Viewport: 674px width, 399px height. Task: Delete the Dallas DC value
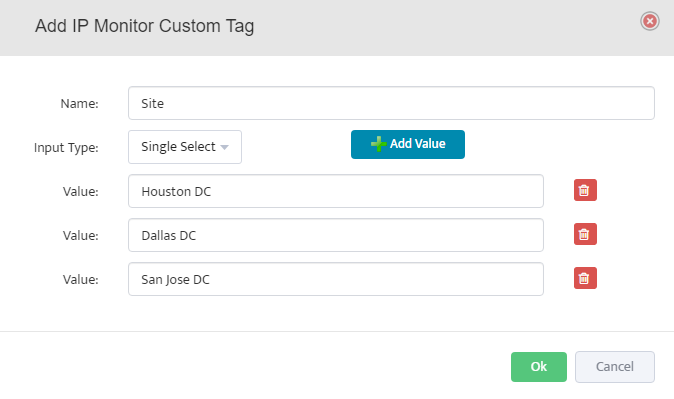click(x=585, y=234)
